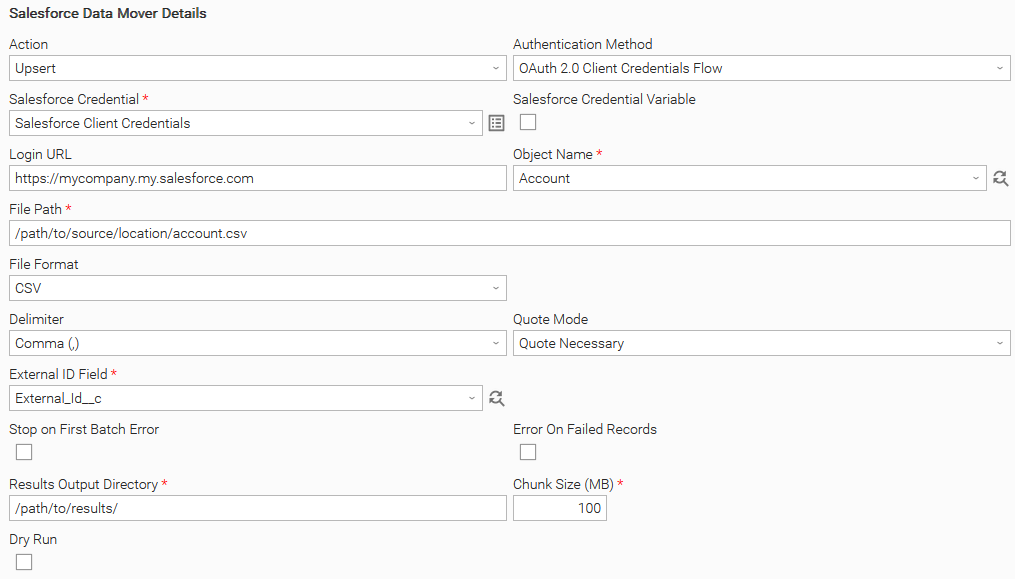Click into the File Path field
This screenshot has height=579, width=1015.
click(x=509, y=233)
